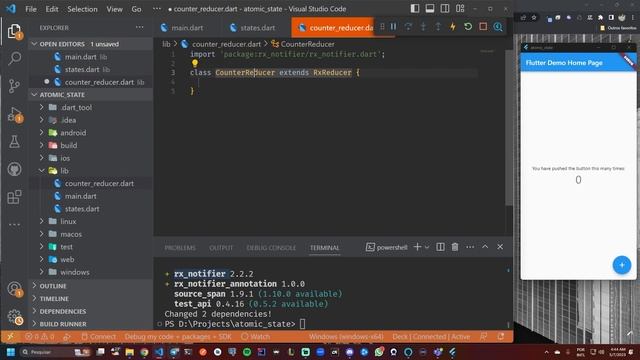Open the Run and Debug view
640x360 pixels.
[x=14, y=115]
